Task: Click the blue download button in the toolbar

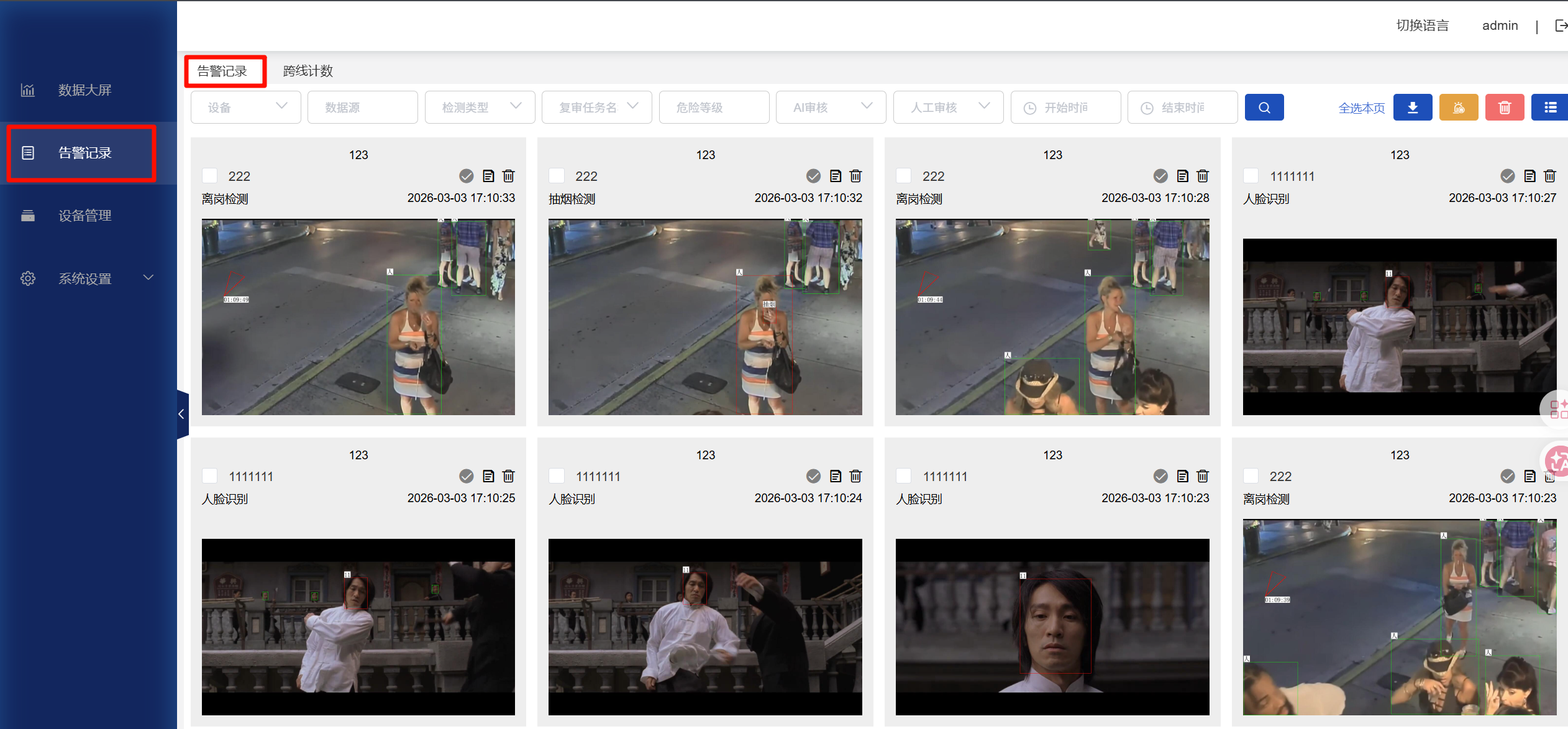Action: (1412, 108)
